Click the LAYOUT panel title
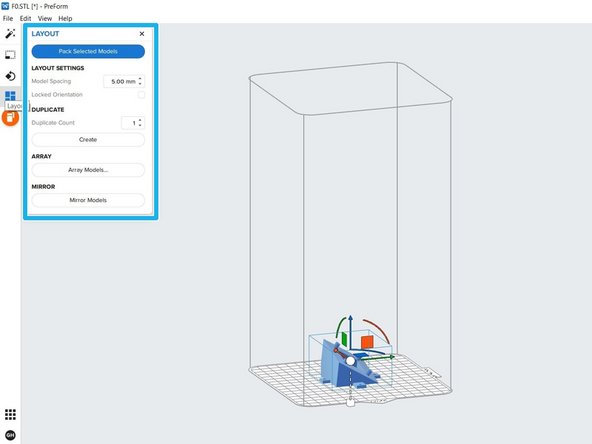This screenshot has width=592, height=444. (x=45, y=34)
